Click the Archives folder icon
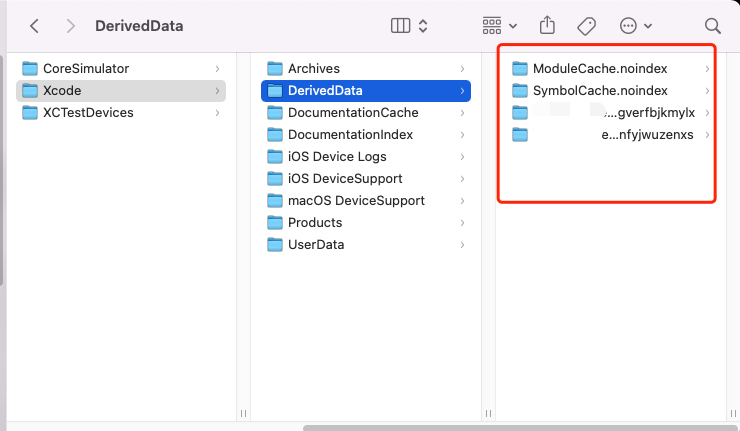 275,68
